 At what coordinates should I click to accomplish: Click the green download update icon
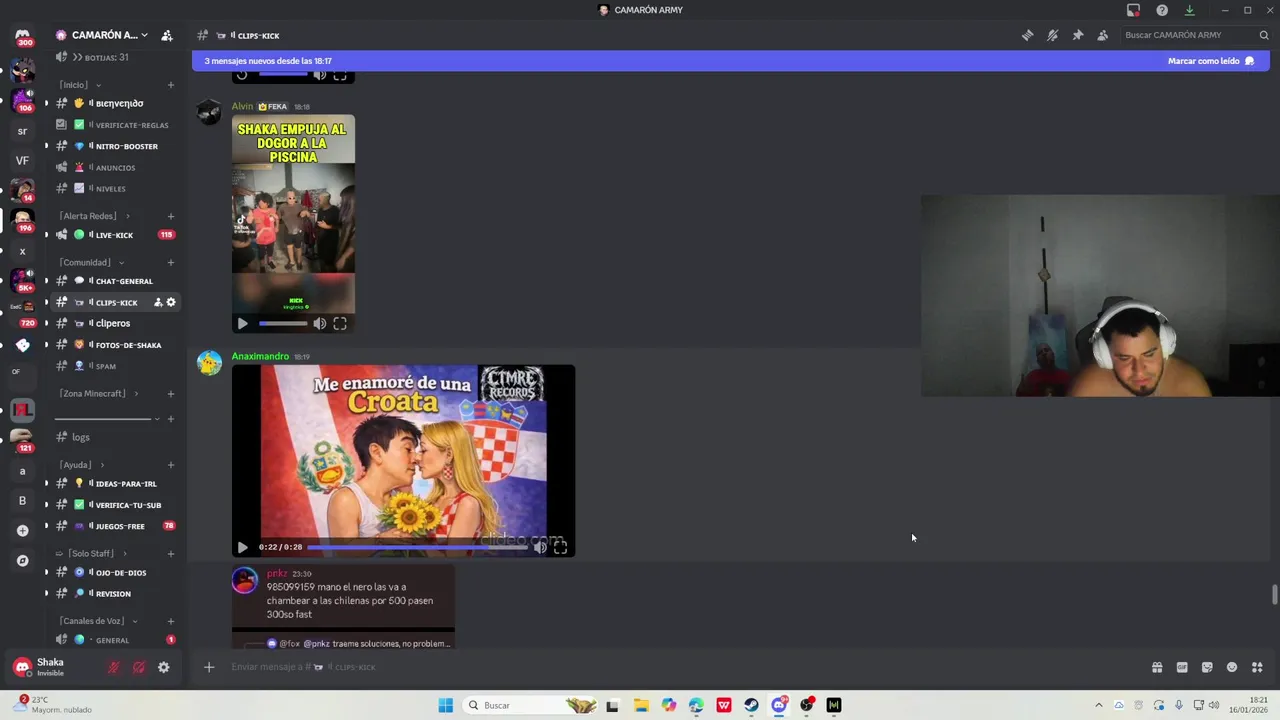point(1190,10)
